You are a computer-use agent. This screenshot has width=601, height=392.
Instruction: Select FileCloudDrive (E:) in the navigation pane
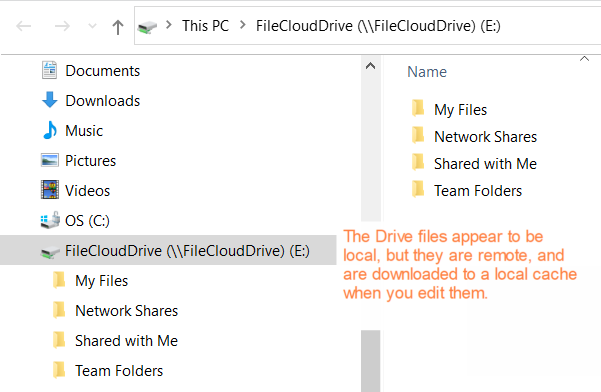pyautogui.click(x=187, y=251)
